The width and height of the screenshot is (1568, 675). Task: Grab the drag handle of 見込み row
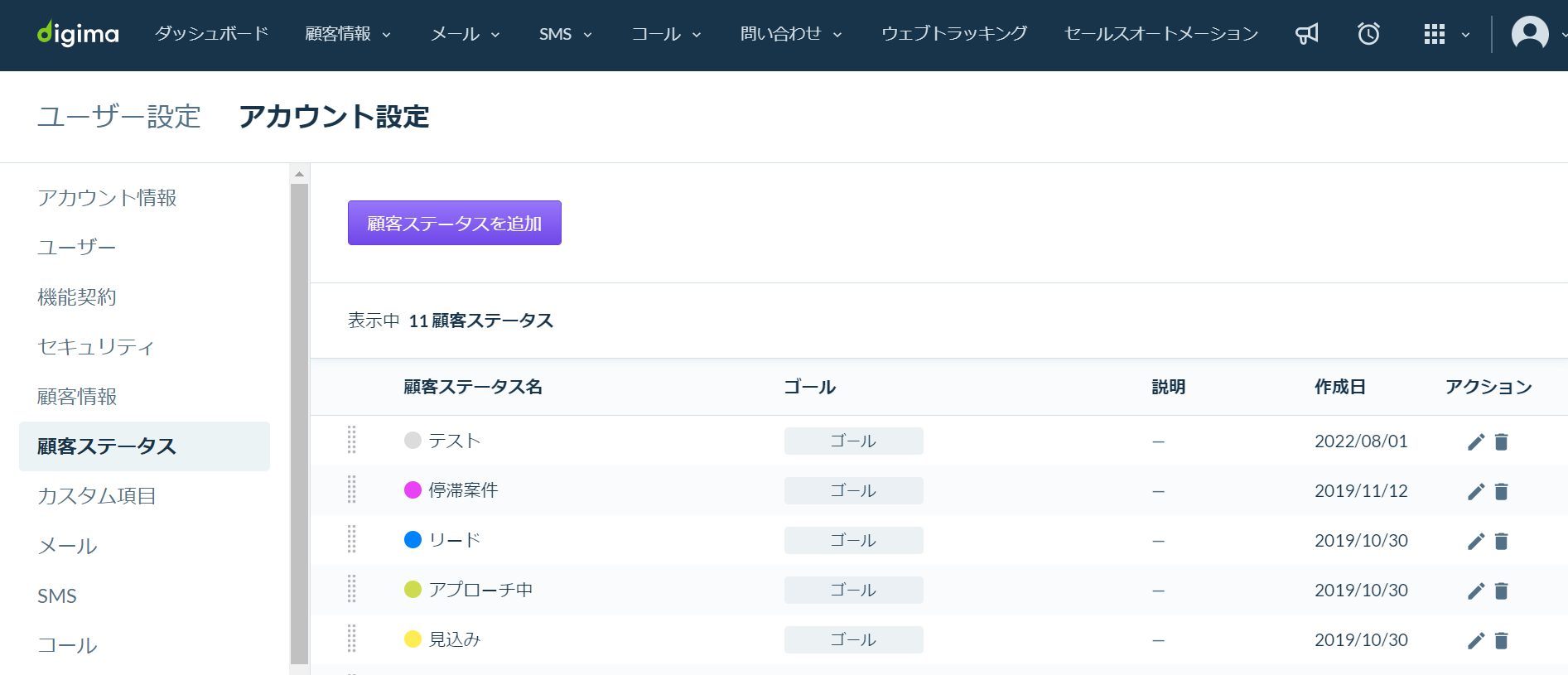352,639
